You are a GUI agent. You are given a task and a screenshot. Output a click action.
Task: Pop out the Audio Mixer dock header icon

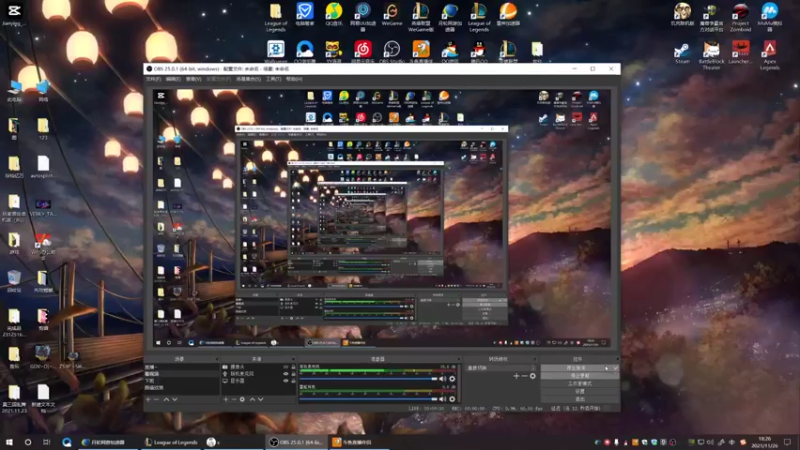pyautogui.click(x=458, y=359)
